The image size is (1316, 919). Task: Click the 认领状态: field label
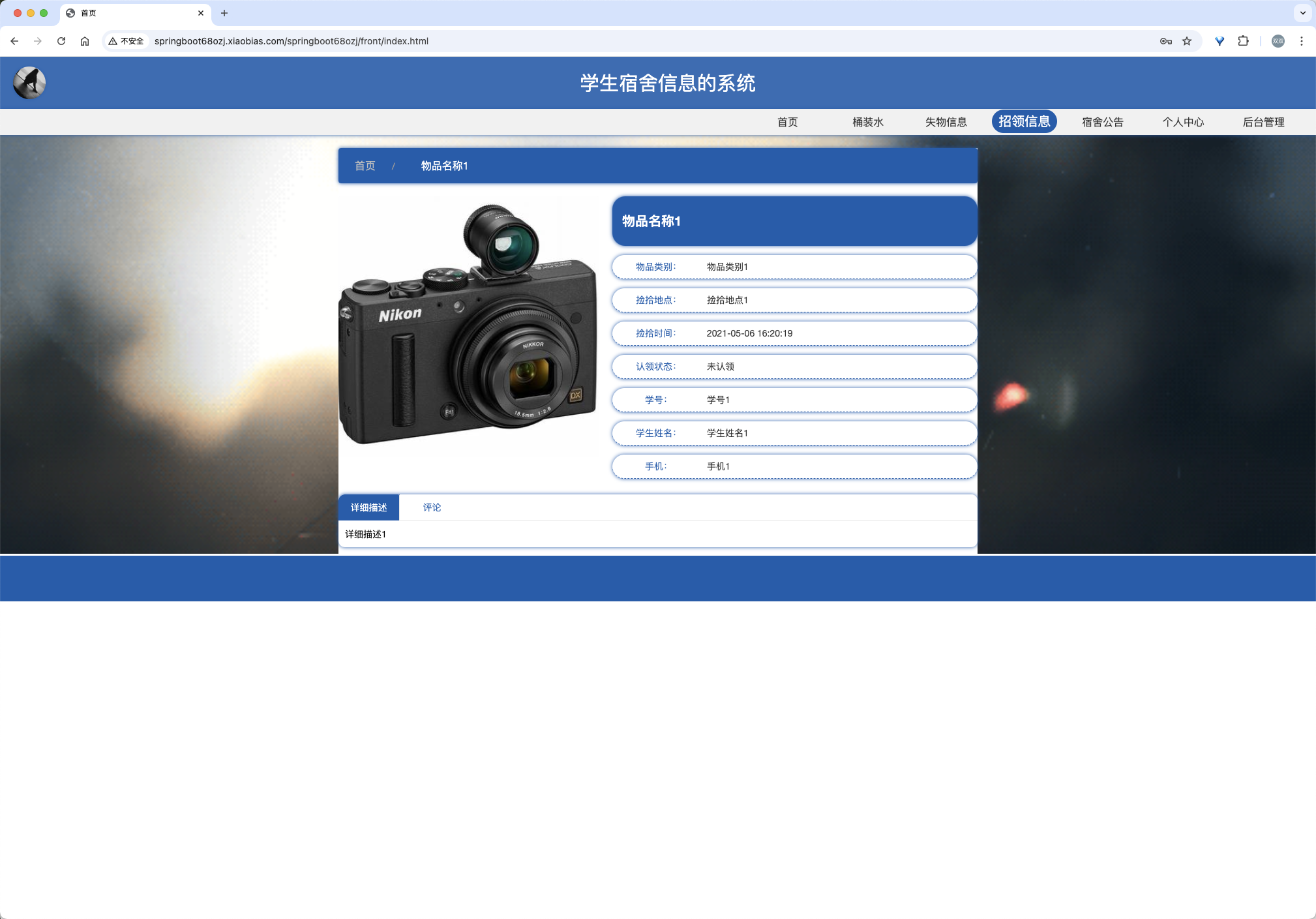pyautogui.click(x=655, y=367)
